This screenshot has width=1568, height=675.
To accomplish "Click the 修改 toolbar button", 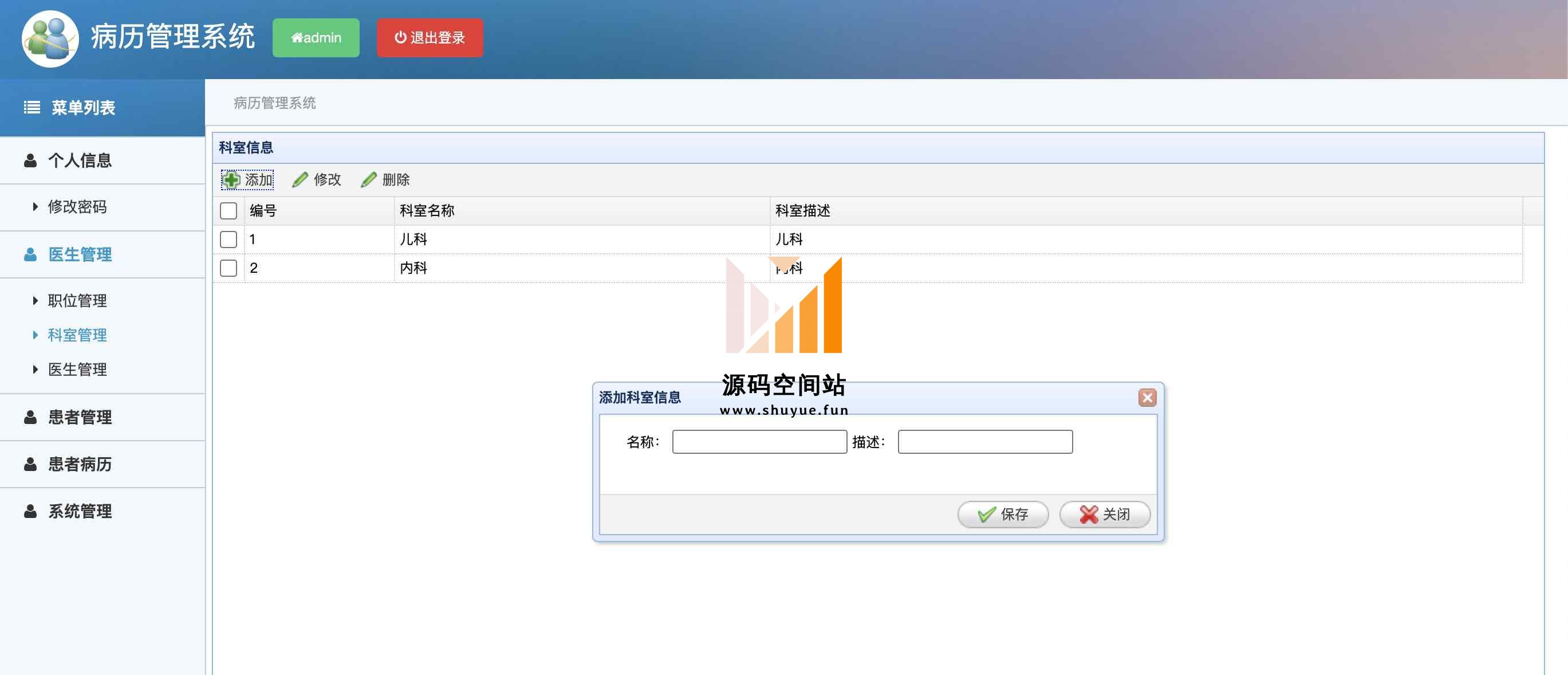I will [x=317, y=180].
